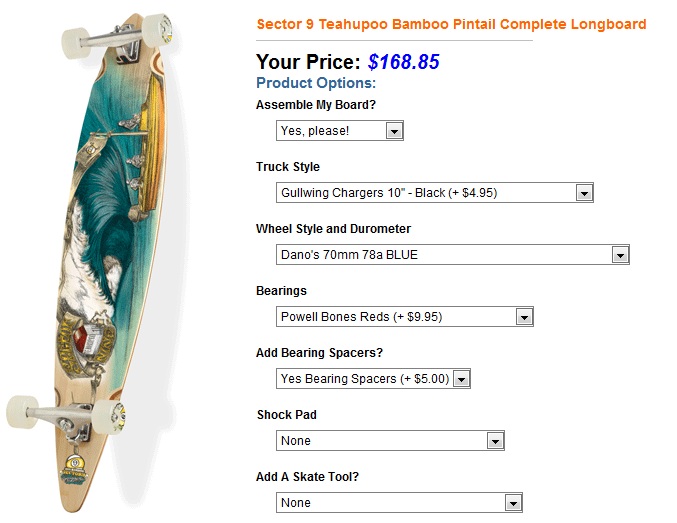Click the Bearing Spacers dropdown arrow
The width and height of the screenshot is (677, 523).
tap(462, 379)
